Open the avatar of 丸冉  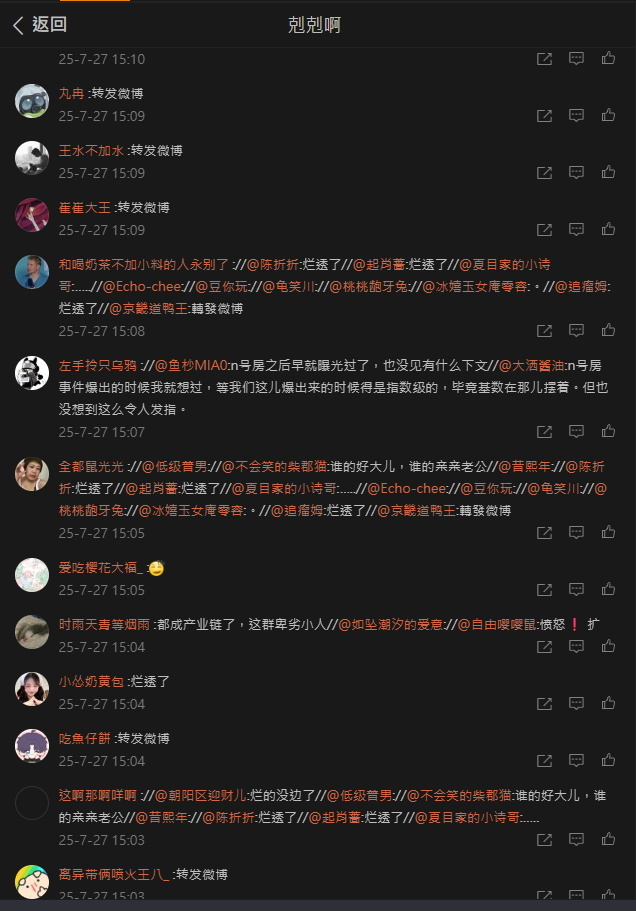(x=32, y=101)
